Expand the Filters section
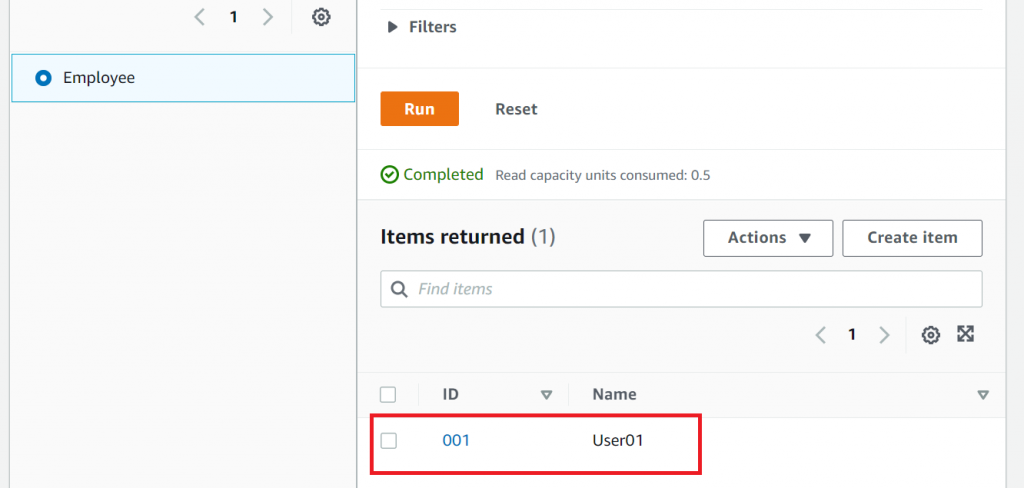Image resolution: width=1024 pixels, height=488 pixels. click(393, 27)
